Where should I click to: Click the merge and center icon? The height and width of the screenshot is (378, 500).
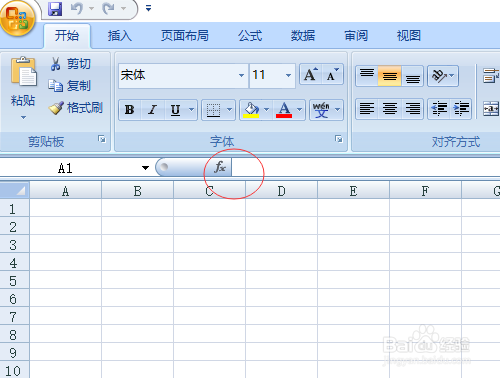click(491, 109)
